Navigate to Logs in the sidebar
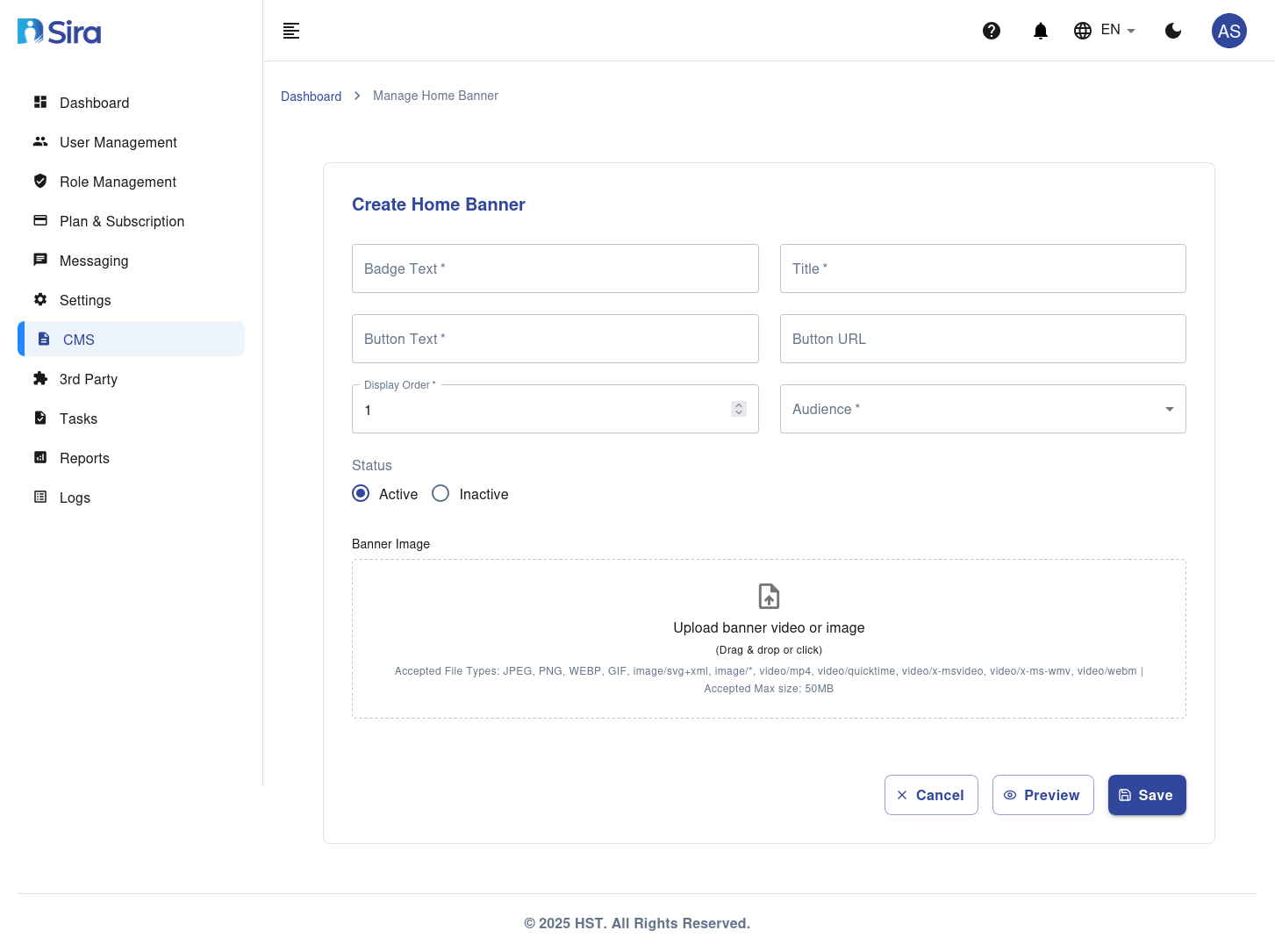 (40, 497)
